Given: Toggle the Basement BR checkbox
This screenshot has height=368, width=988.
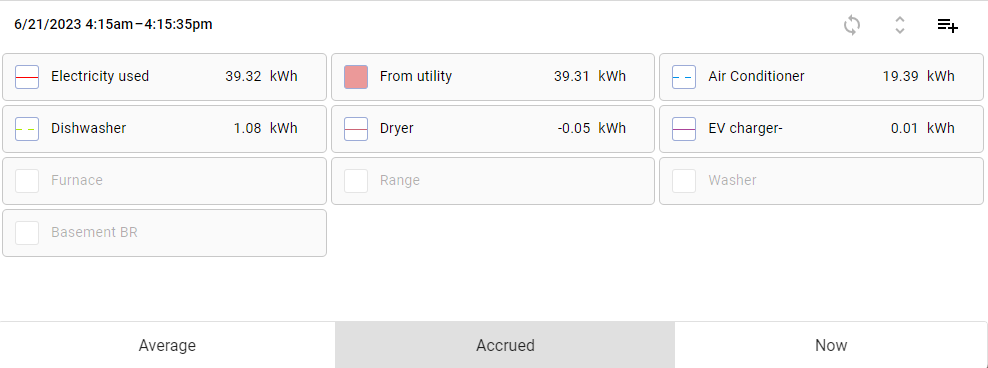Looking at the screenshot, I should click(x=27, y=233).
